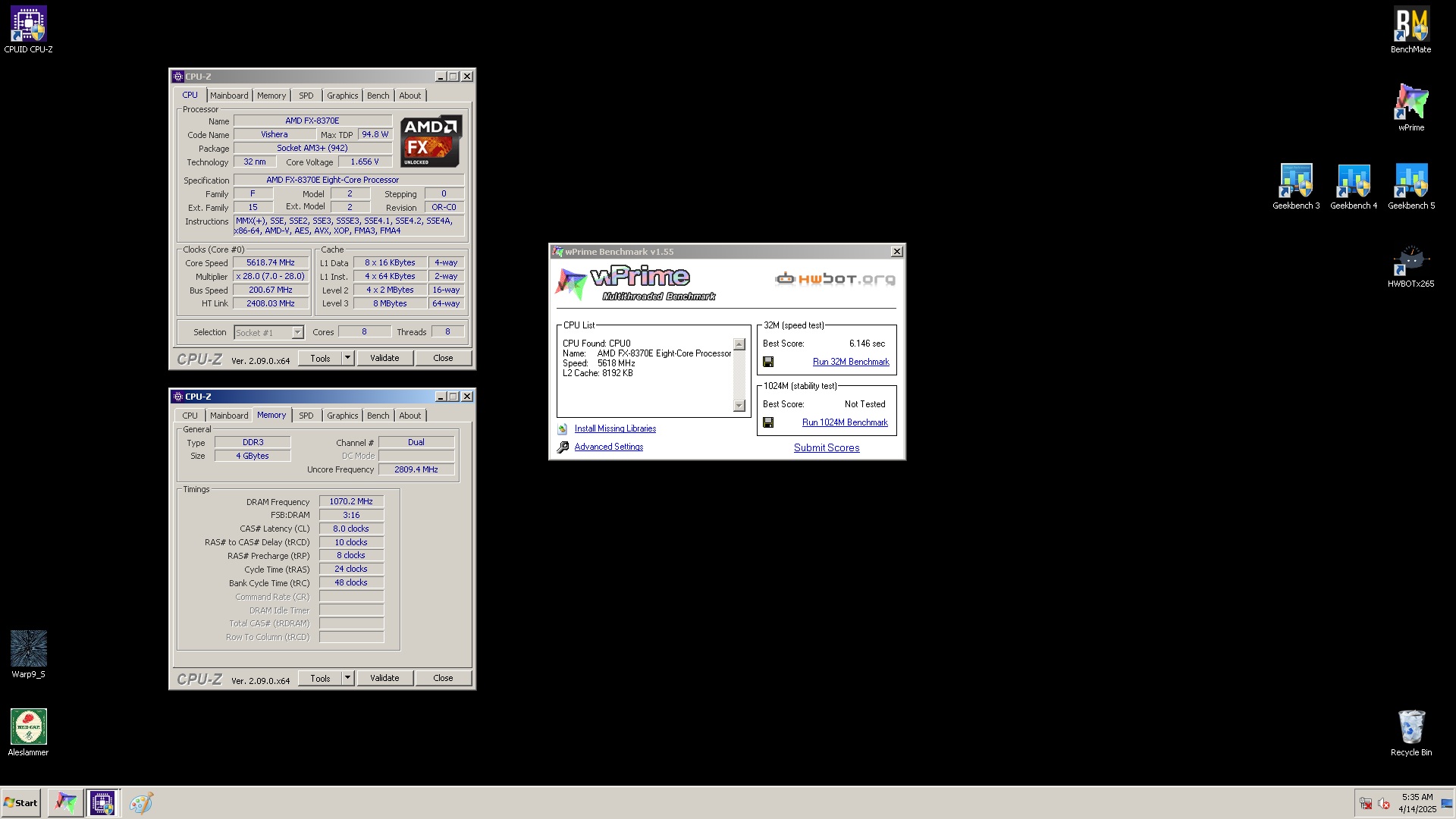Screen dimensions: 1456x819
Task: Click the show desktop tray icon
Action: [x=1447, y=804]
